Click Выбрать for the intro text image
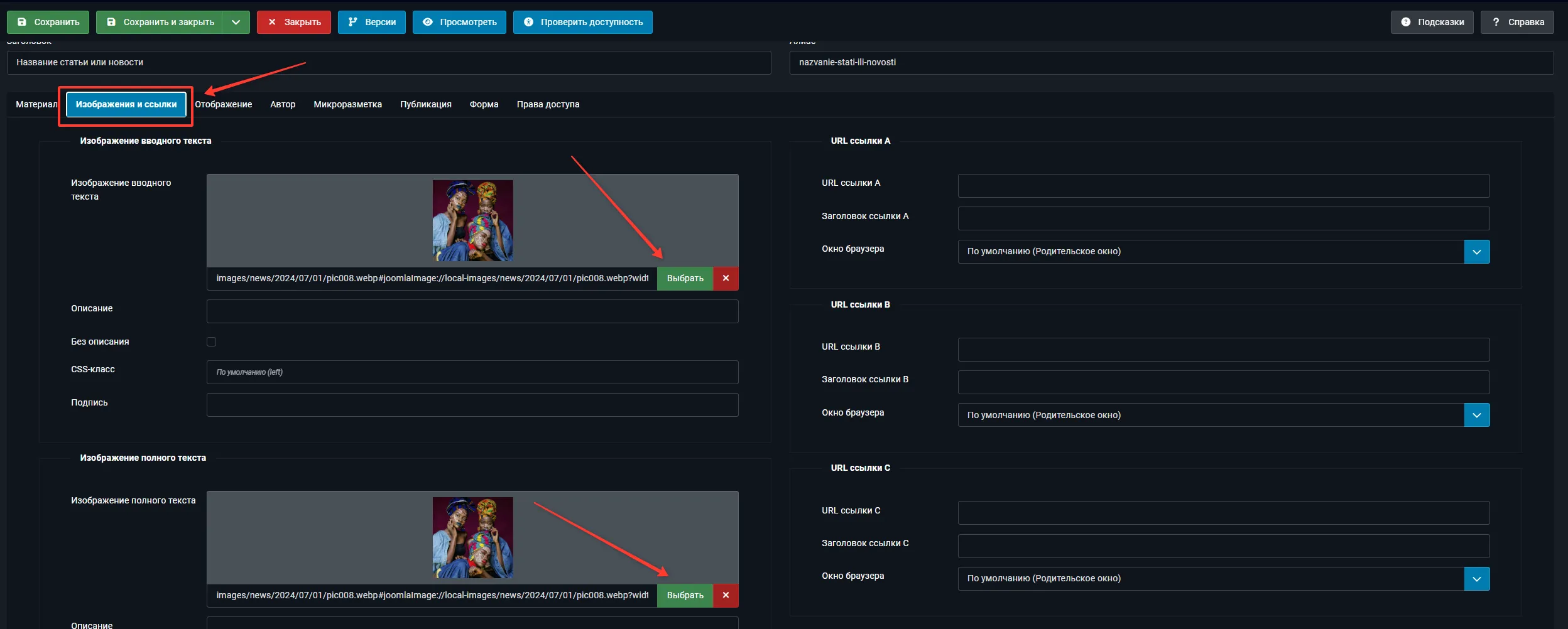The width and height of the screenshot is (1568, 629). point(685,278)
